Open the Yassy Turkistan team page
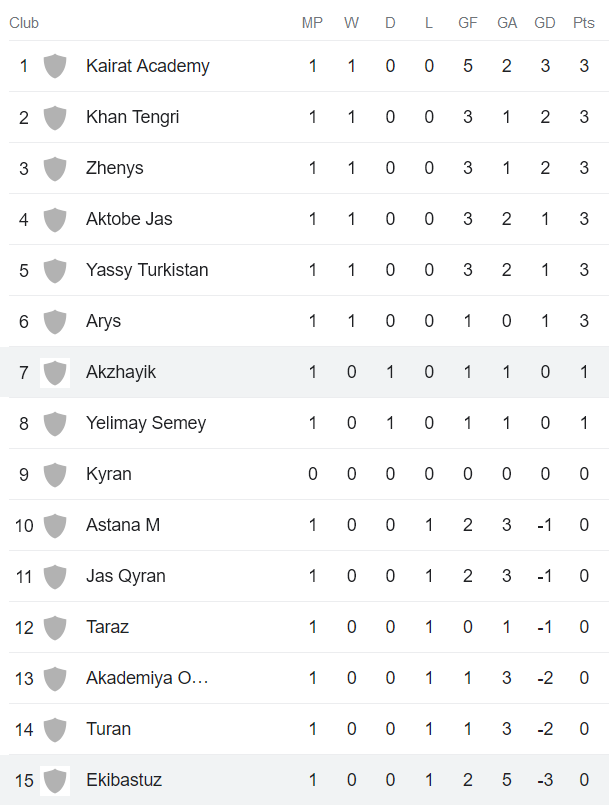 point(145,270)
